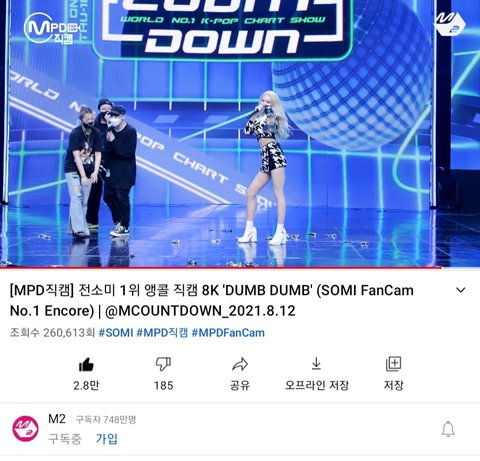Viewport: 480px width, 461px height.
Task: Tap the 2.8만 like count
Action: coord(86,385)
